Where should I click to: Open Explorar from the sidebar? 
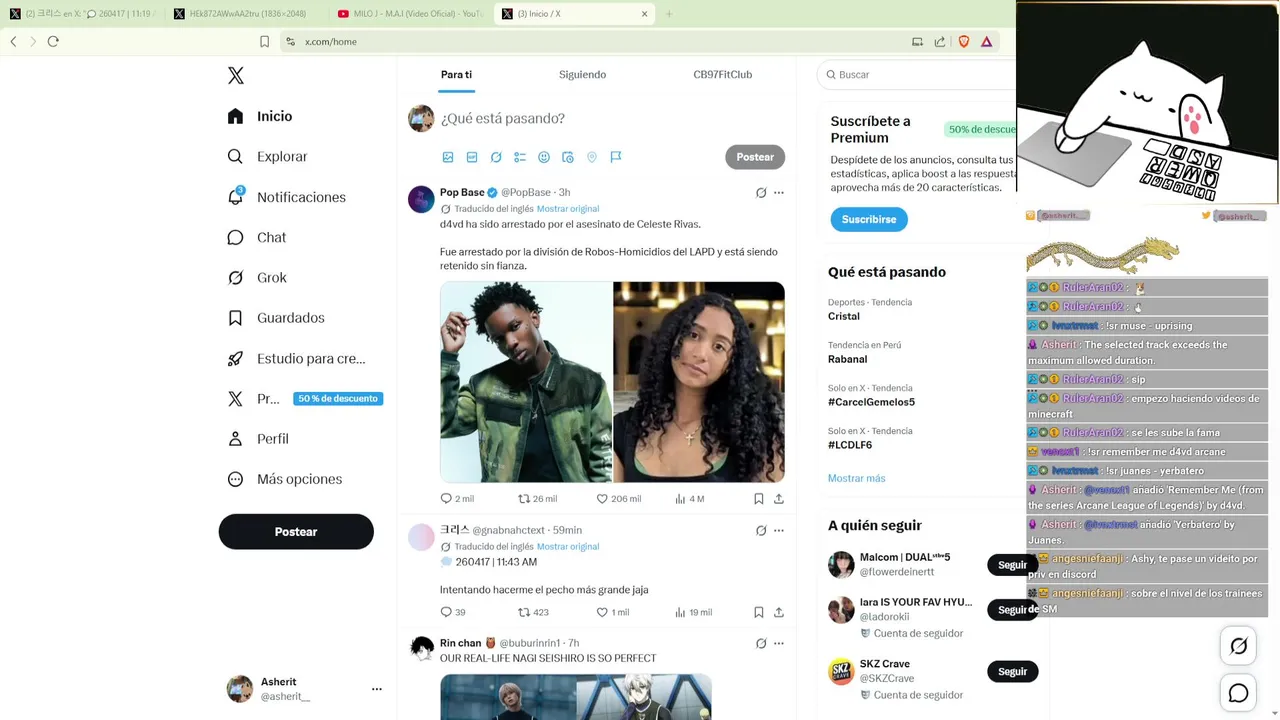click(x=267, y=156)
